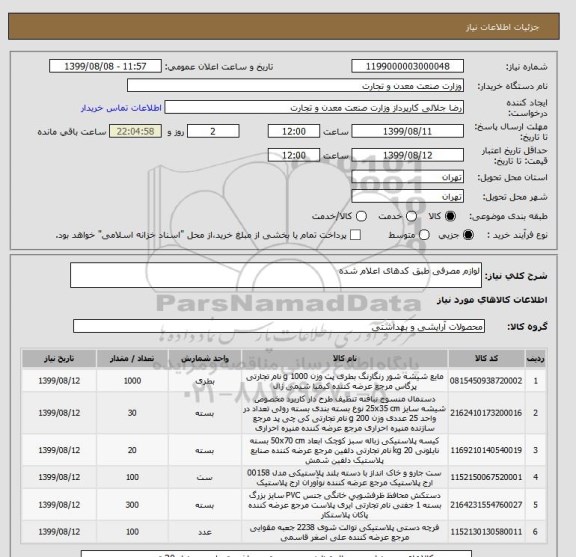Click the تاریخ نیاز column header

59,359
